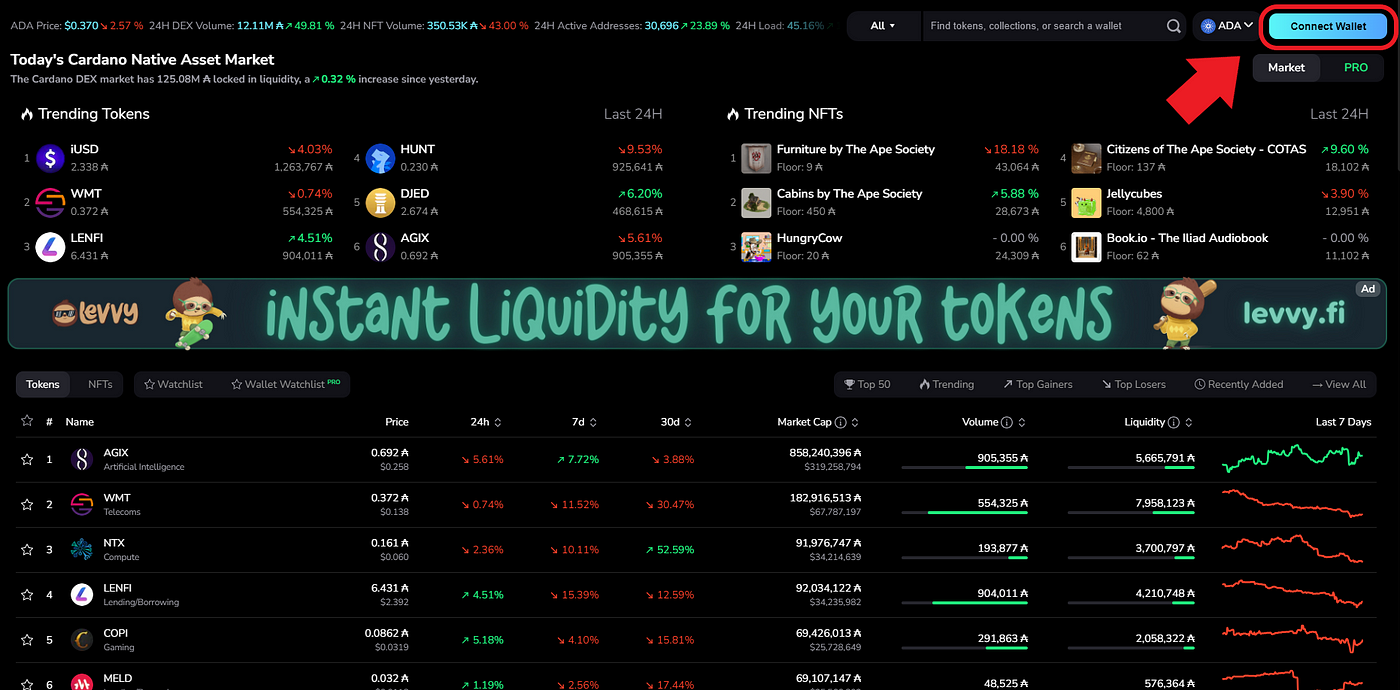The image size is (1400, 690).
Task: Click the HUNT token logo
Action: 381,158
